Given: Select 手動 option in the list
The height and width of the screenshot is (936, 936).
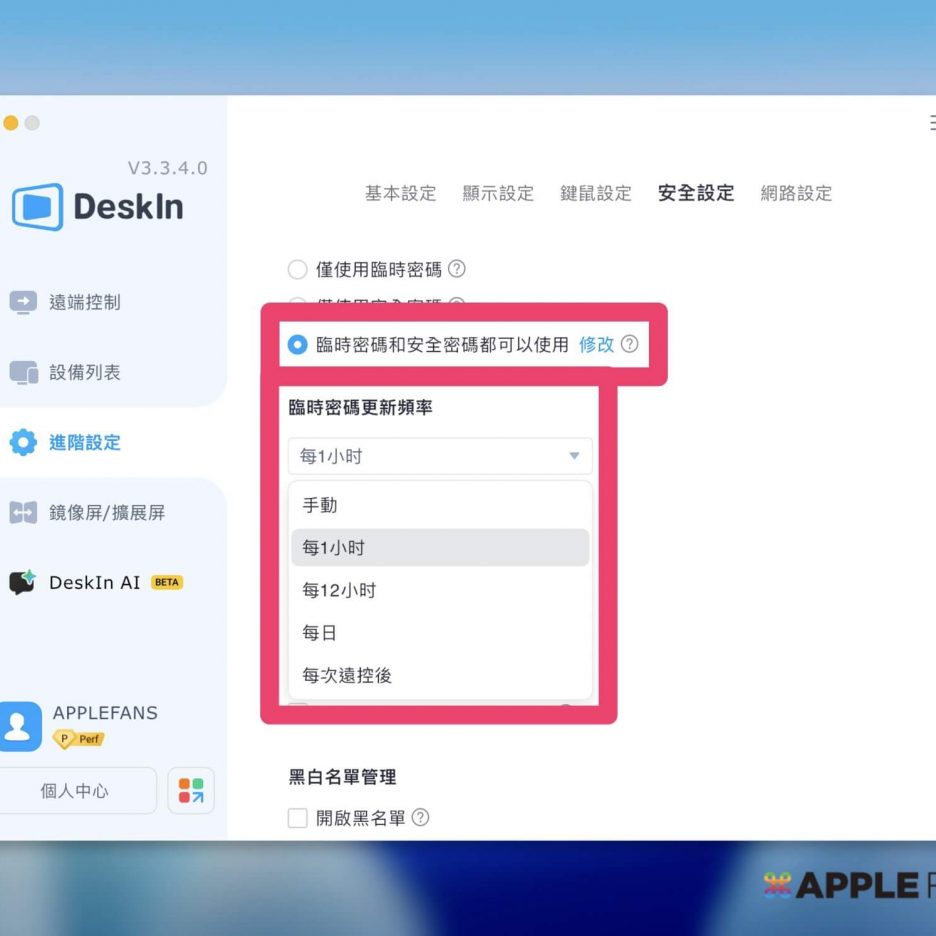Looking at the screenshot, I should coord(320,506).
